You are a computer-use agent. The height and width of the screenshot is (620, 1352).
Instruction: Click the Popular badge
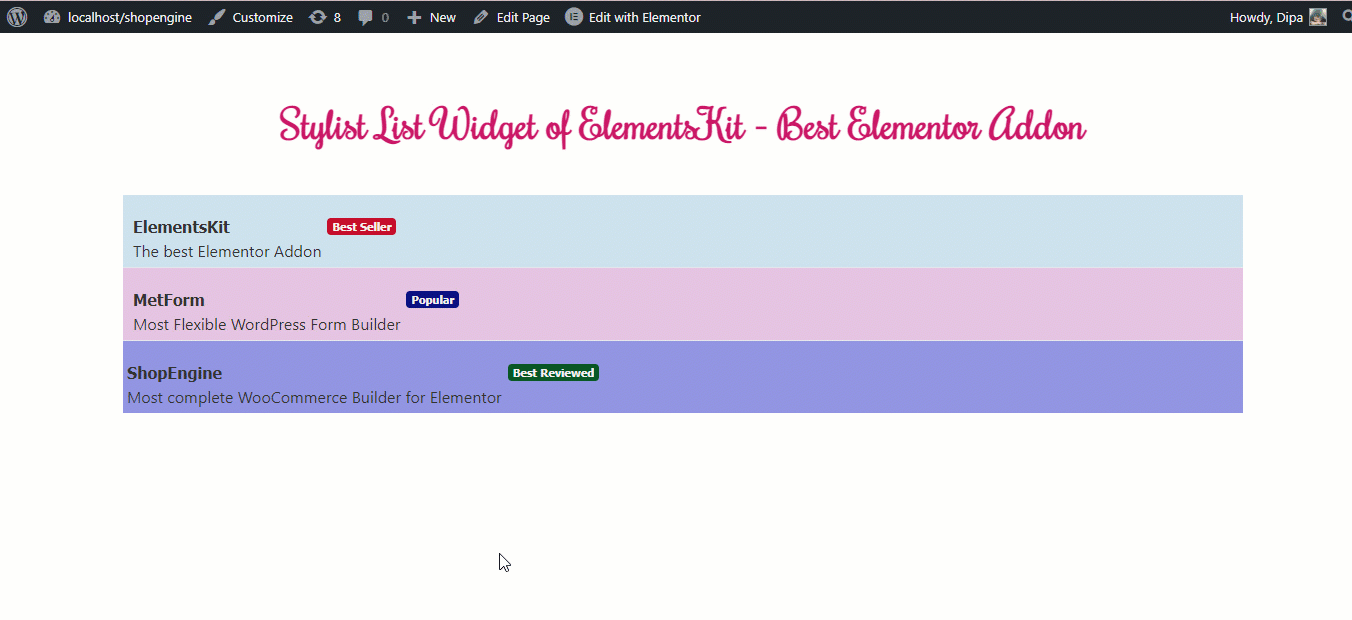[432, 300]
